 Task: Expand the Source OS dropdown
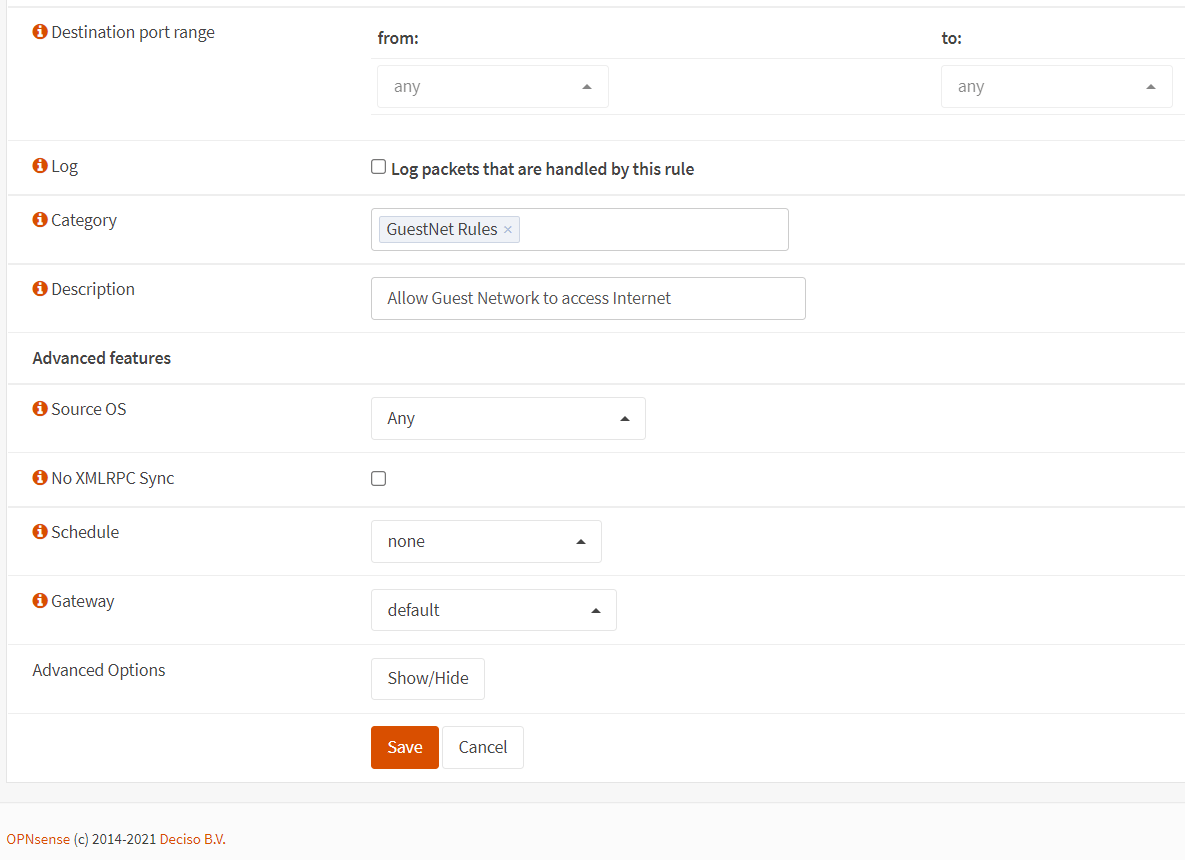coord(508,419)
